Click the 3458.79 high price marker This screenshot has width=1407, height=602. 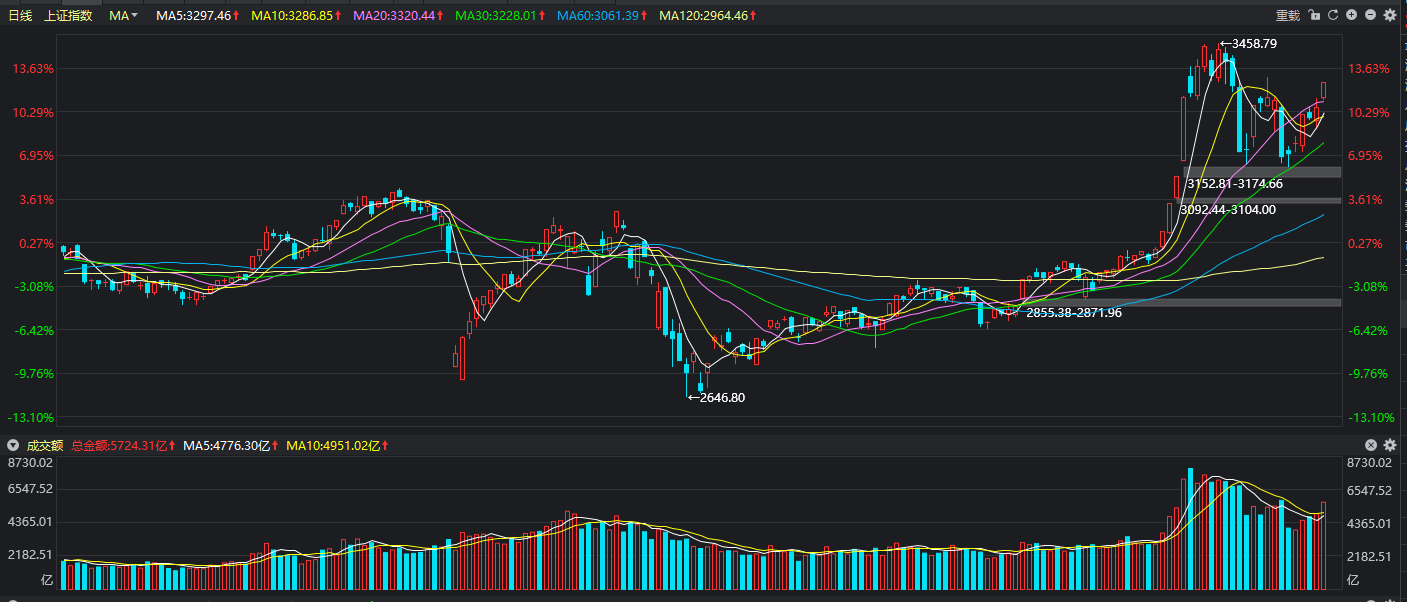click(1247, 44)
